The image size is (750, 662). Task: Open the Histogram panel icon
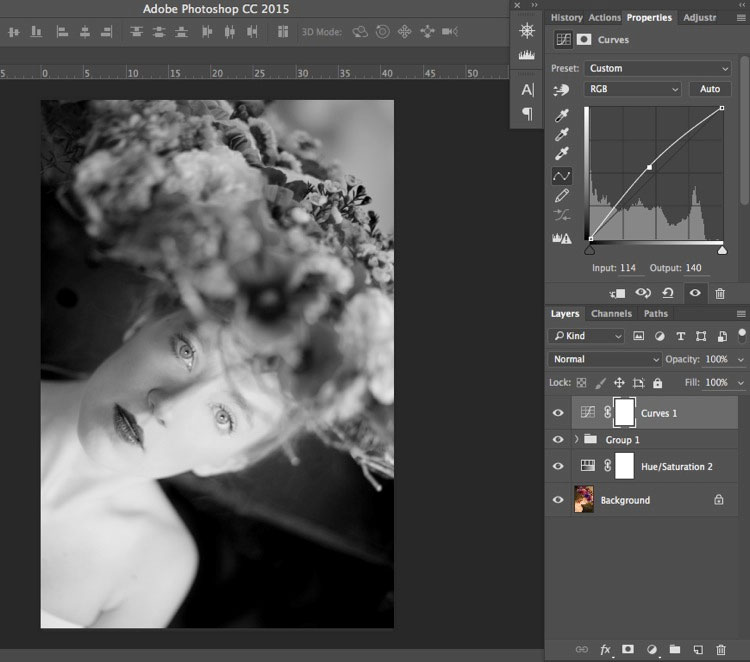point(527,55)
